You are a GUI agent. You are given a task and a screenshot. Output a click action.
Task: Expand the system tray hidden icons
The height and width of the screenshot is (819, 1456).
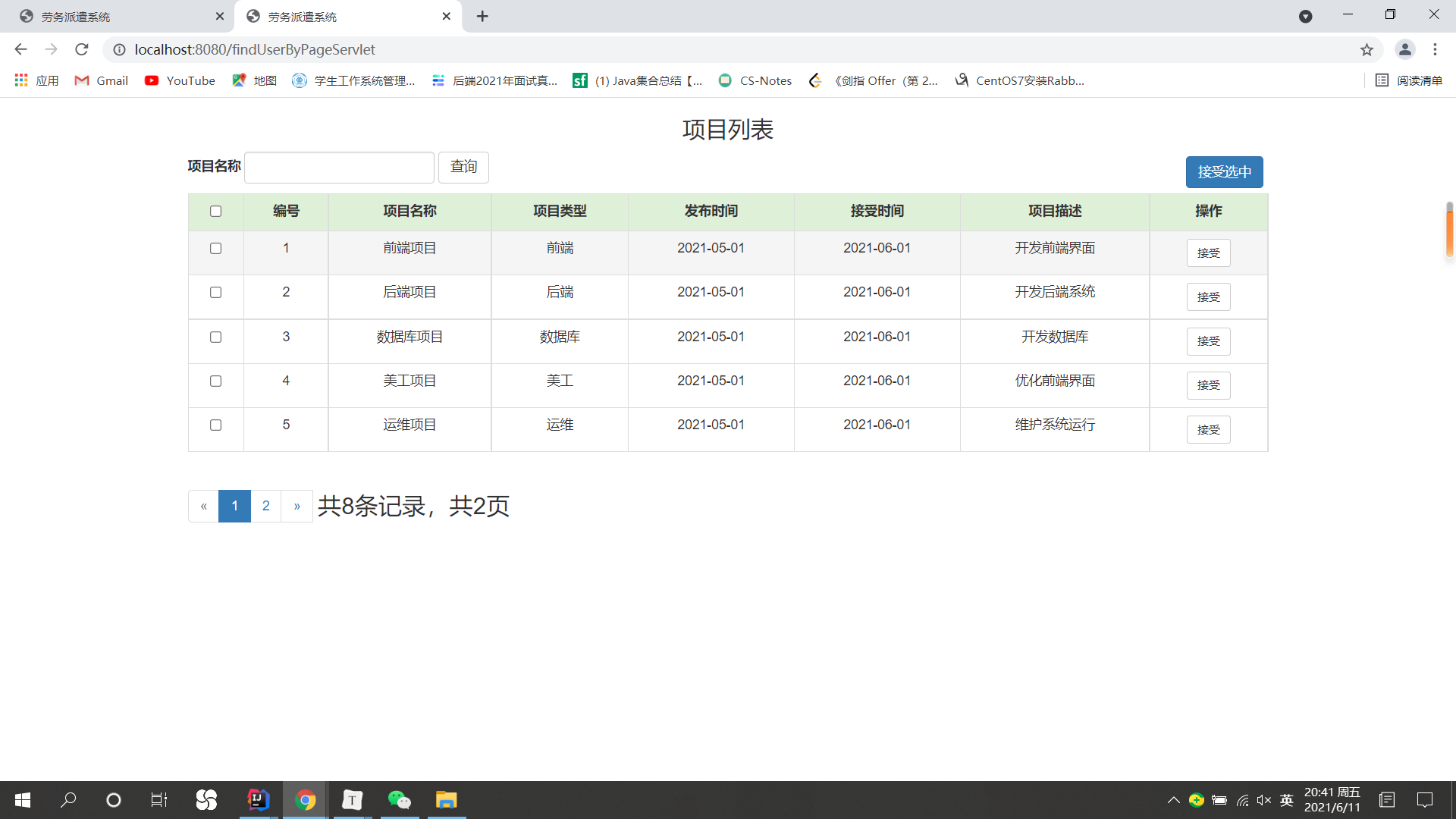[1173, 800]
